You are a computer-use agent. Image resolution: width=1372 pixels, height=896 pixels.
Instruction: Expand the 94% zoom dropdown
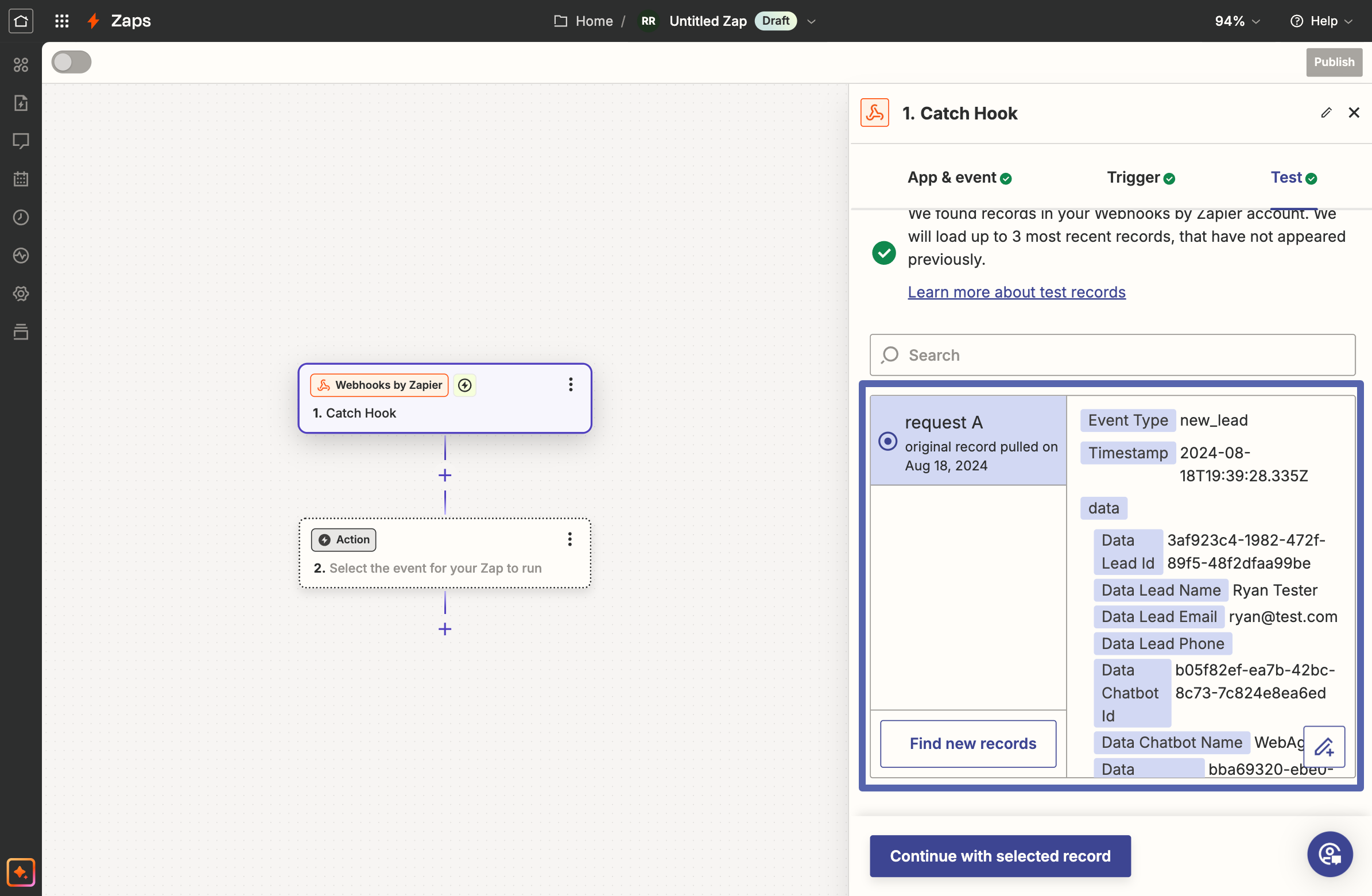pyautogui.click(x=1237, y=21)
